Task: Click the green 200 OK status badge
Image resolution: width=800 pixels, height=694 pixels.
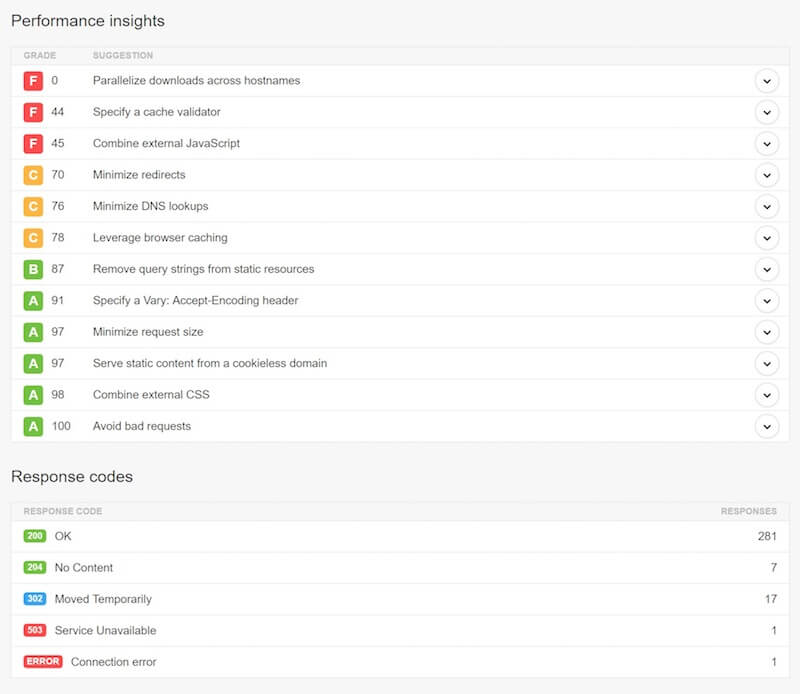Action: pyautogui.click(x=35, y=536)
